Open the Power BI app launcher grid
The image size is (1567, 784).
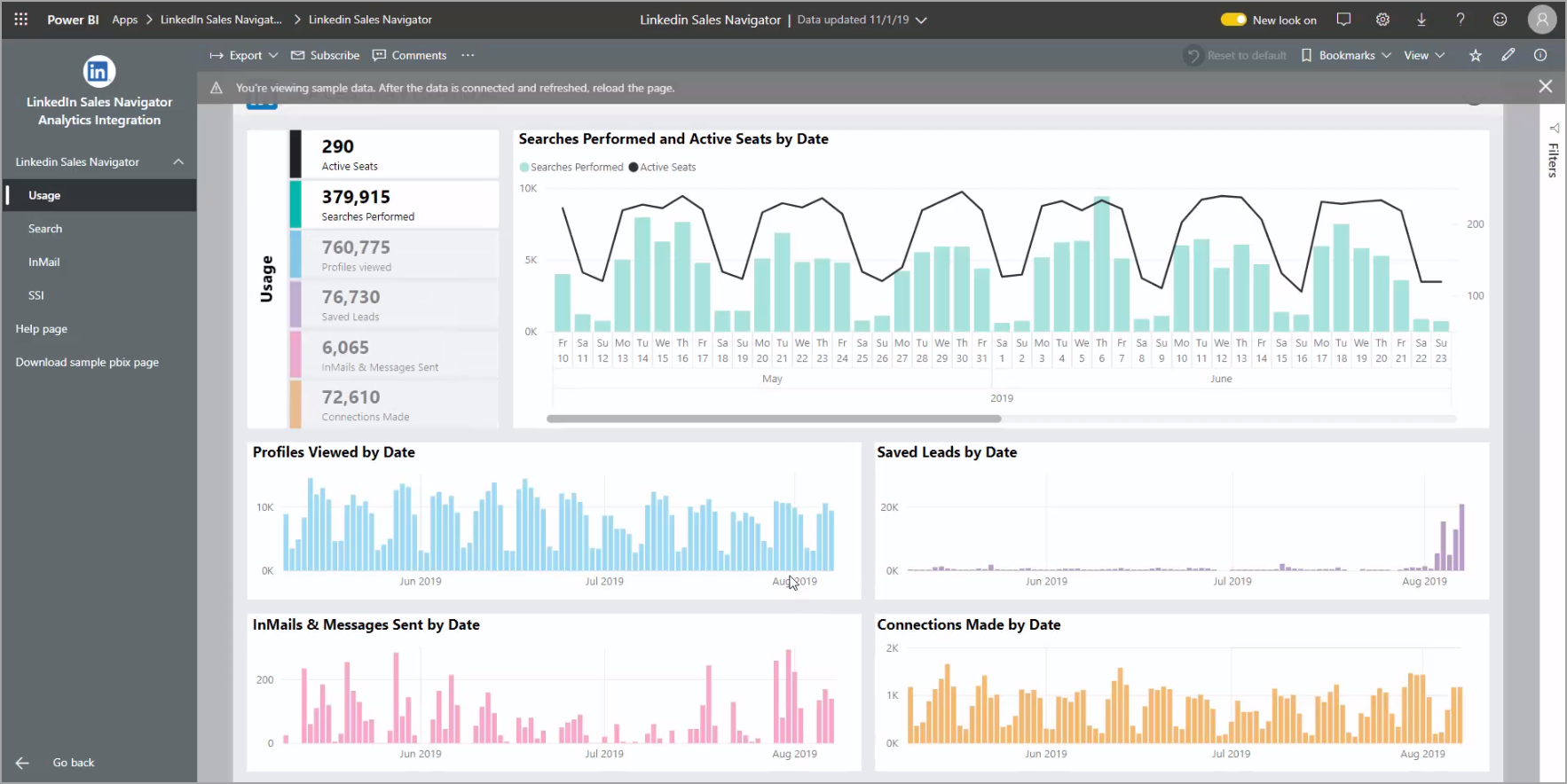click(21, 19)
